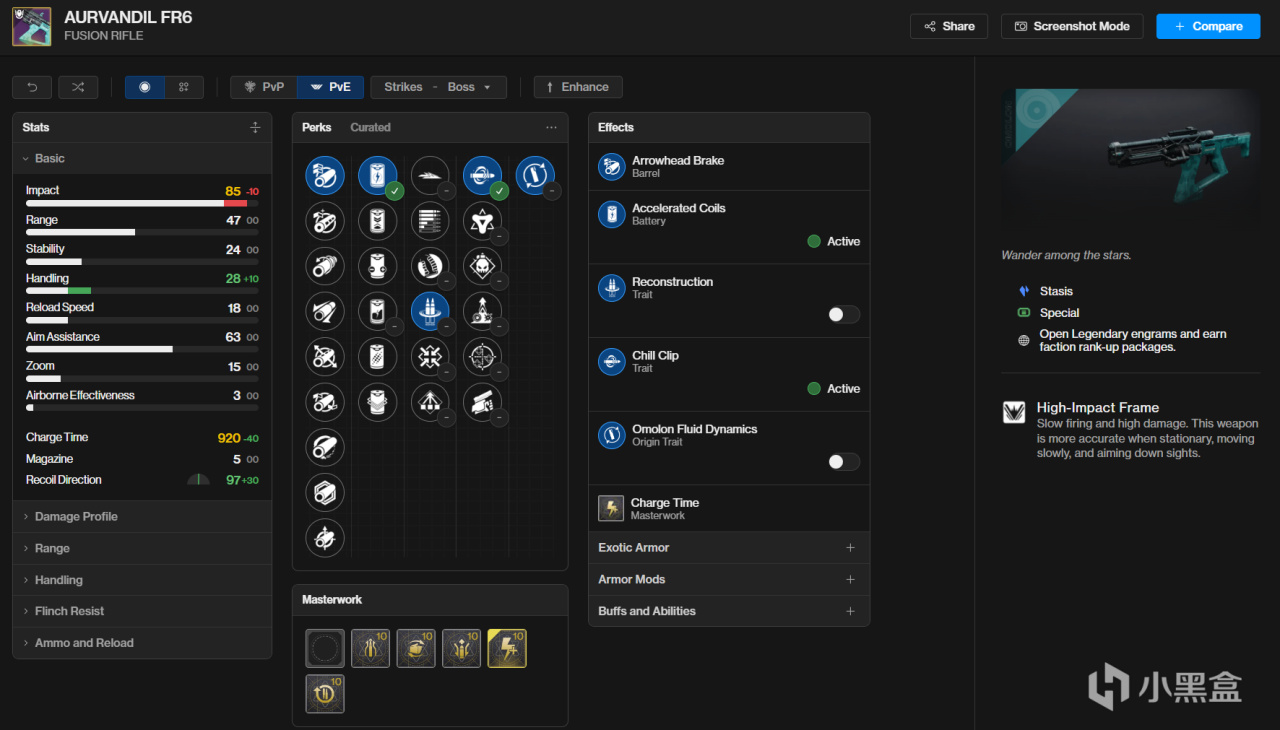Switch to PvE mode

330,87
